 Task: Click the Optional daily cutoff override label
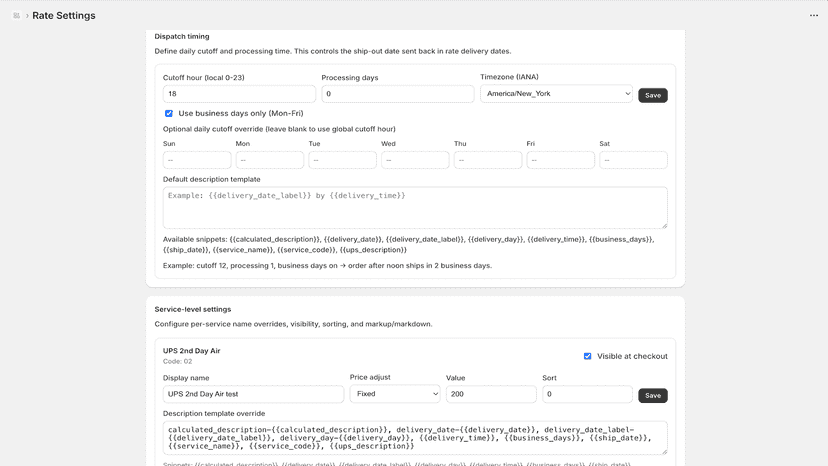click(x=279, y=129)
